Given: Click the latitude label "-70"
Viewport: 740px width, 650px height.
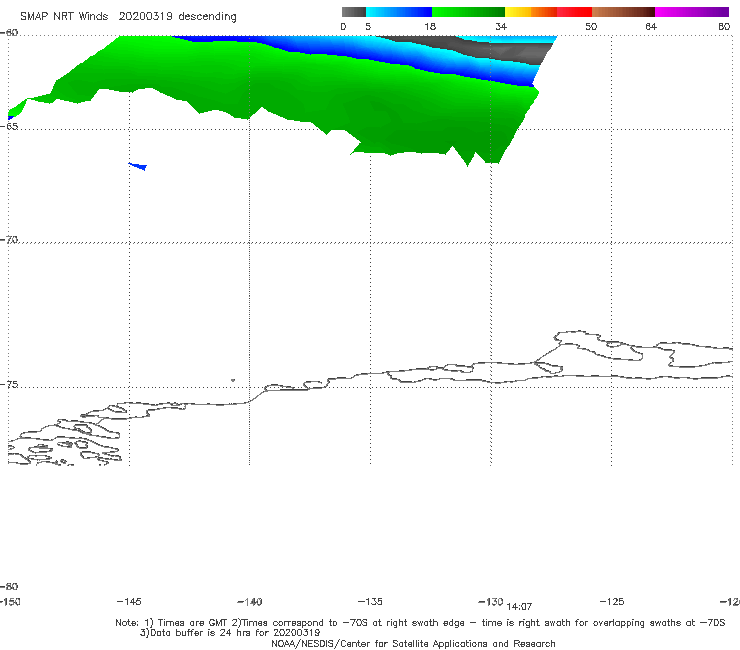Looking at the screenshot, I should tap(9, 240).
